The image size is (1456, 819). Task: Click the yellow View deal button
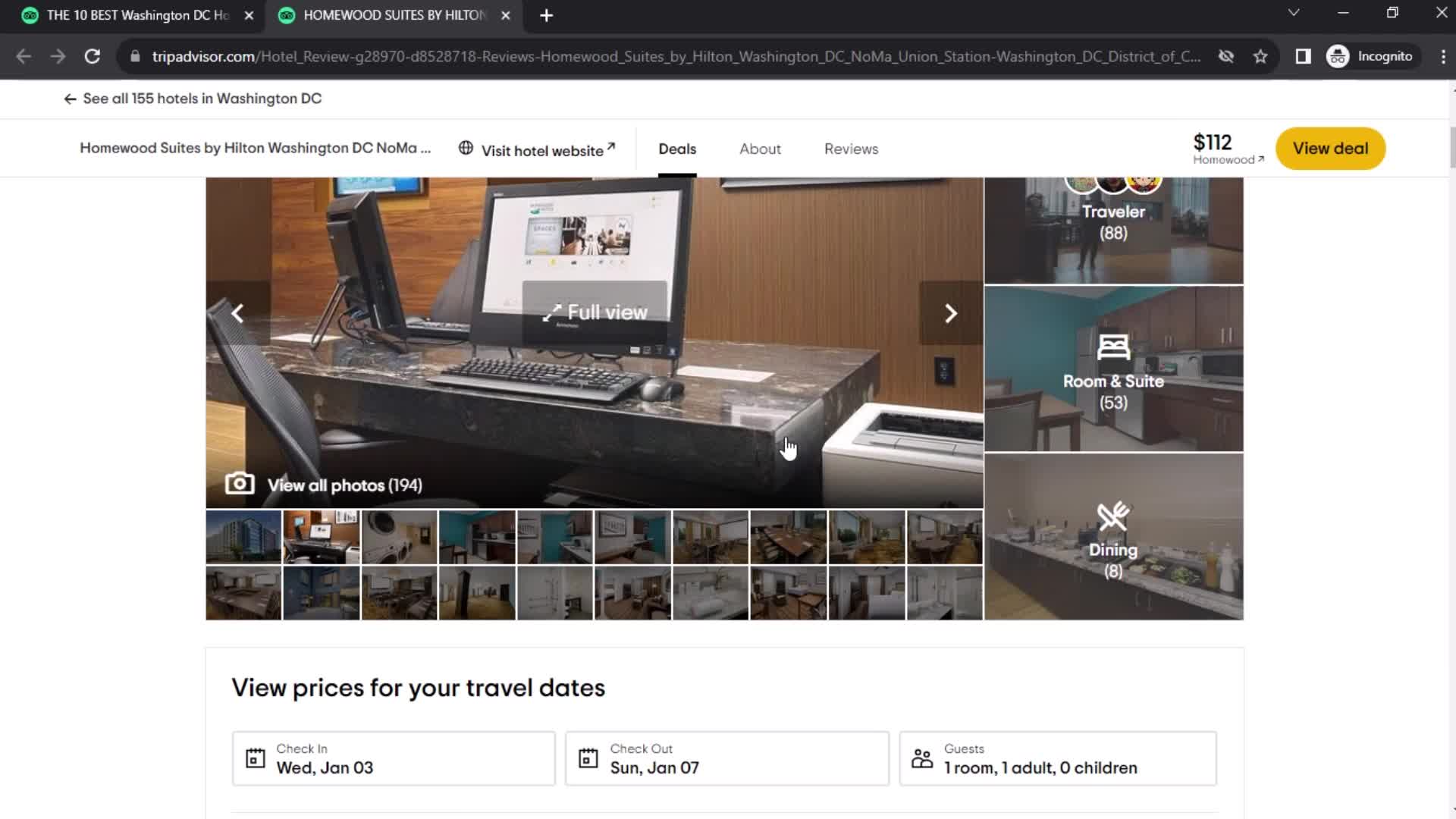click(x=1330, y=149)
